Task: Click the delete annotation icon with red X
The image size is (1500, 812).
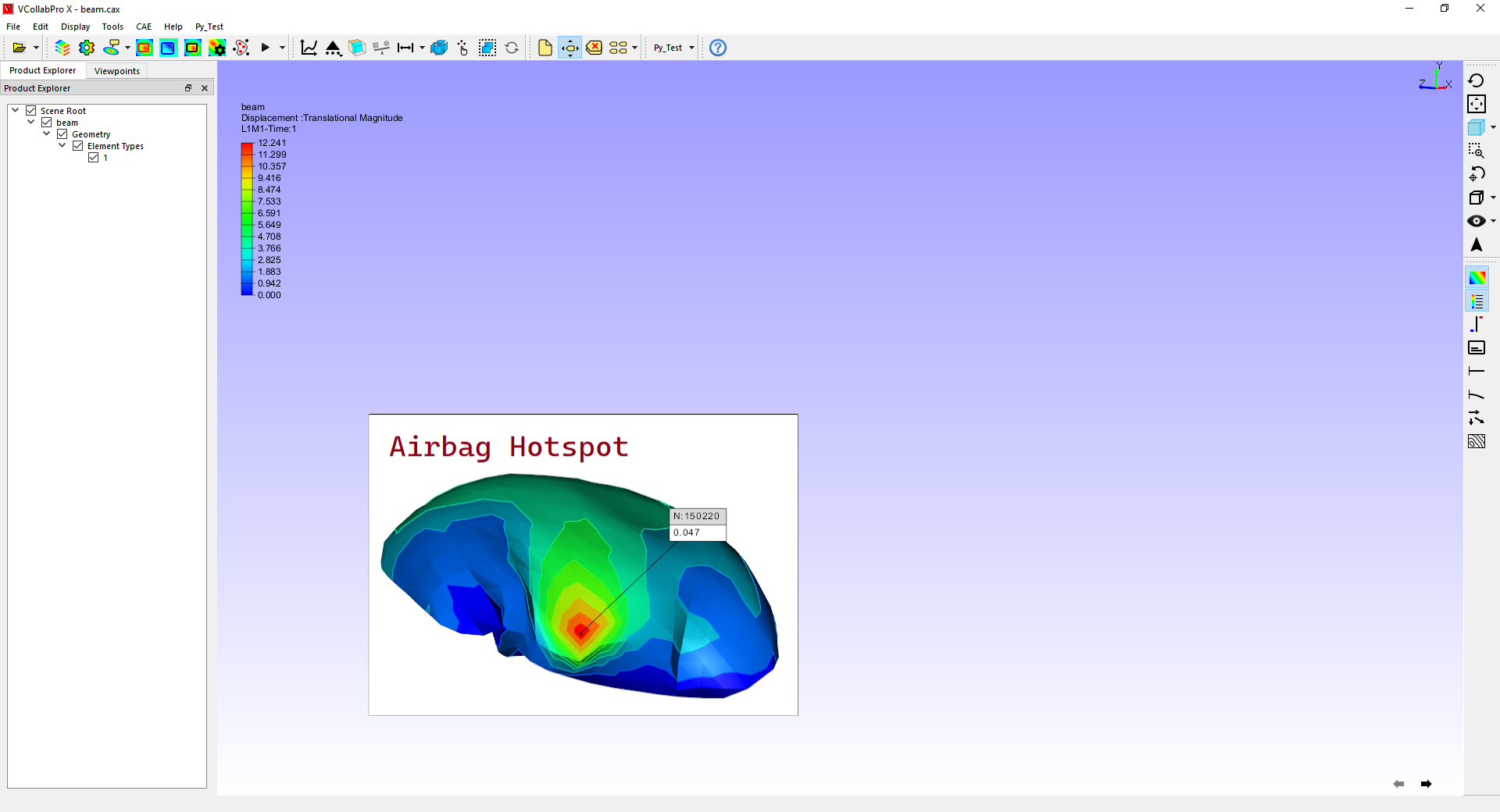Action: click(595, 48)
